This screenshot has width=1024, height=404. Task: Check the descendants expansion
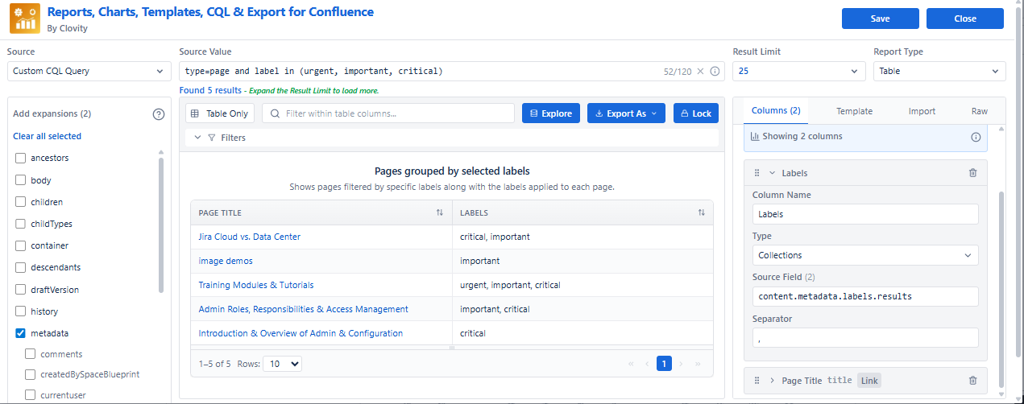pyautogui.click(x=20, y=268)
